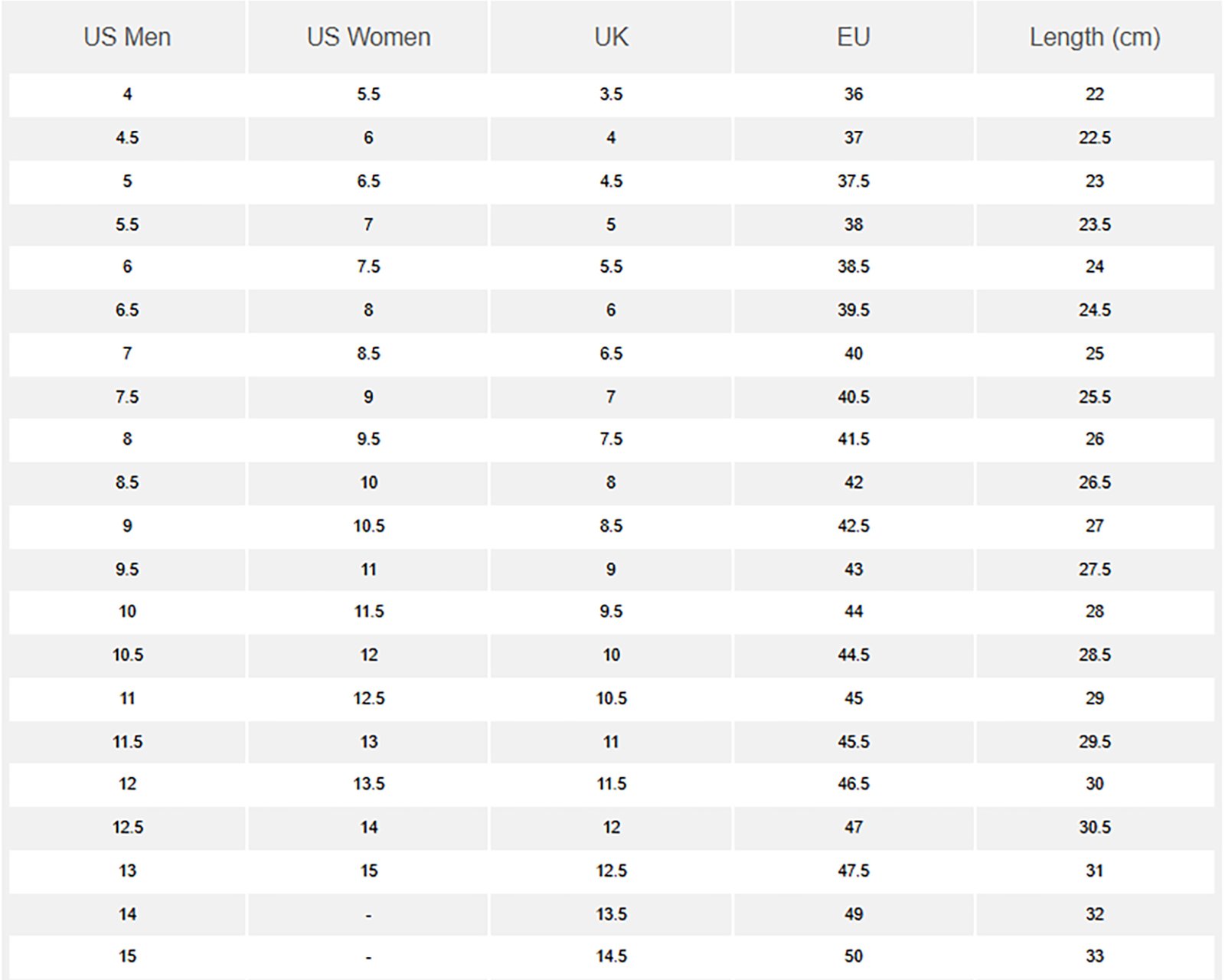Image resolution: width=1225 pixels, height=980 pixels.
Task: Click the Length (cm) column header
Action: coord(1095,37)
